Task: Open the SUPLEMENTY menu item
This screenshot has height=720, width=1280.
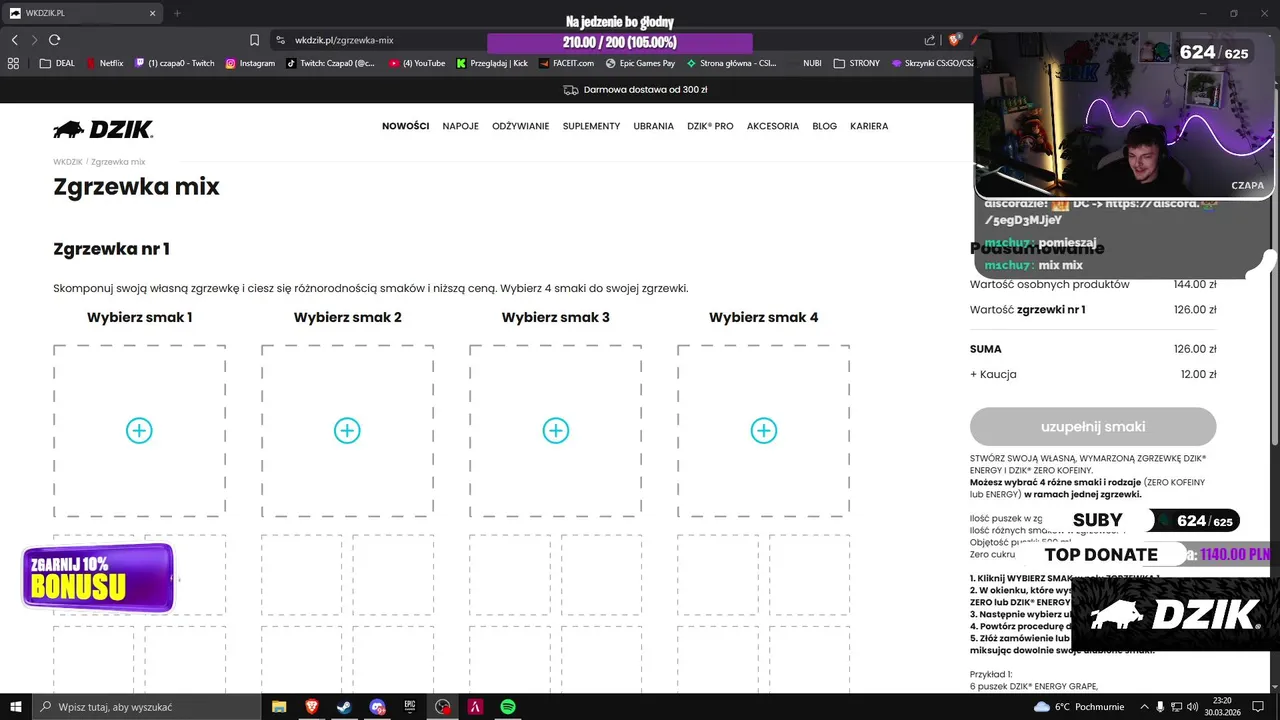Action: point(591,126)
